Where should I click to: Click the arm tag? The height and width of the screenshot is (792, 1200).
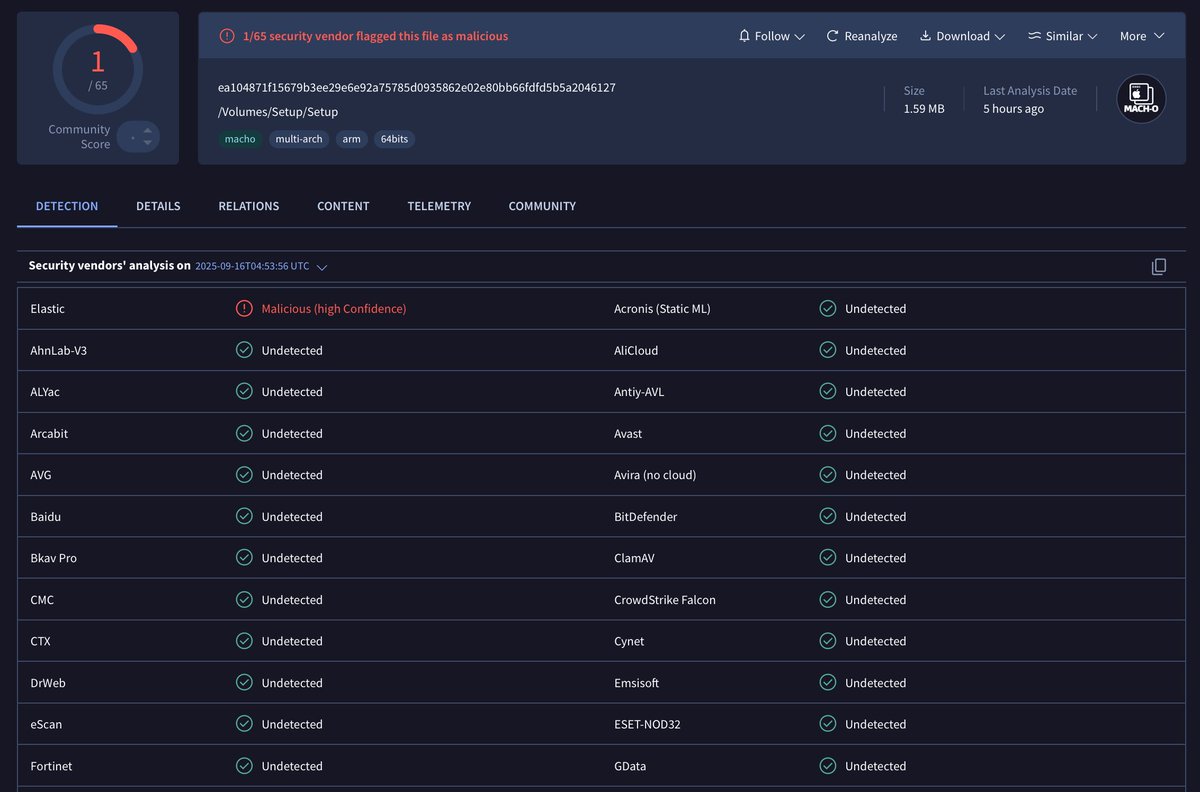click(x=352, y=139)
